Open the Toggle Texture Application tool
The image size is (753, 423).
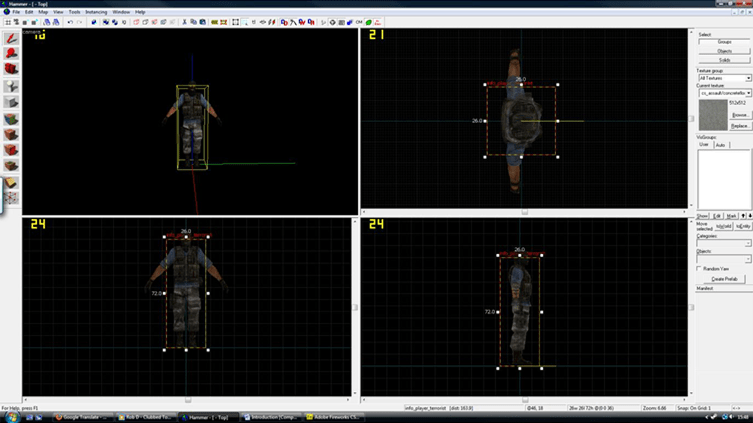click(x=11, y=119)
